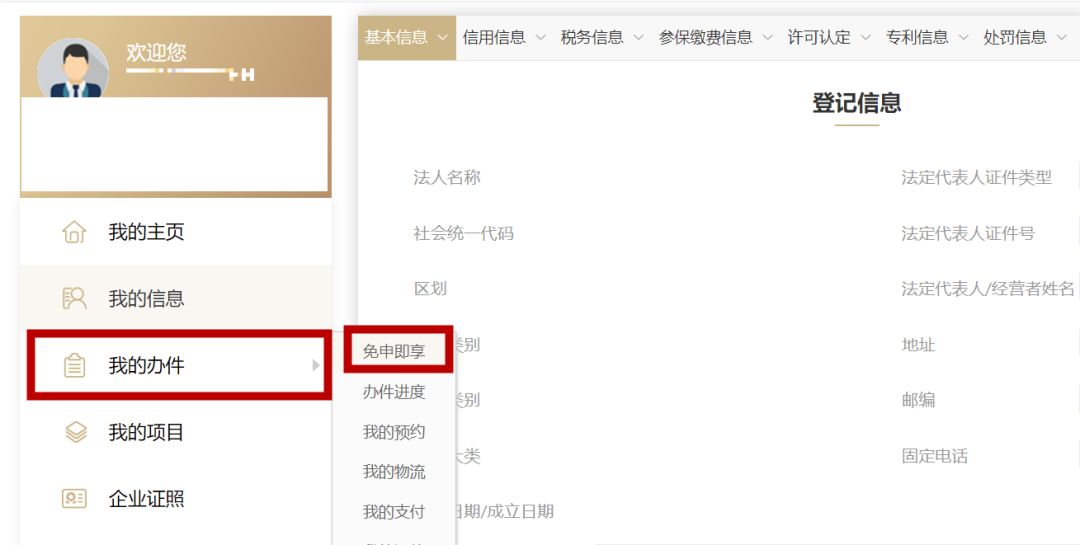Open 我的预约 from the submenu
The image size is (1080, 545).
(x=394, y=432)
